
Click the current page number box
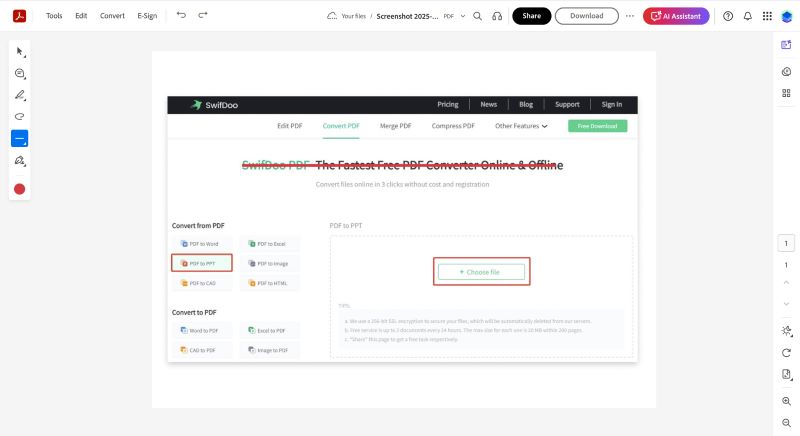[x=786, y=243]
